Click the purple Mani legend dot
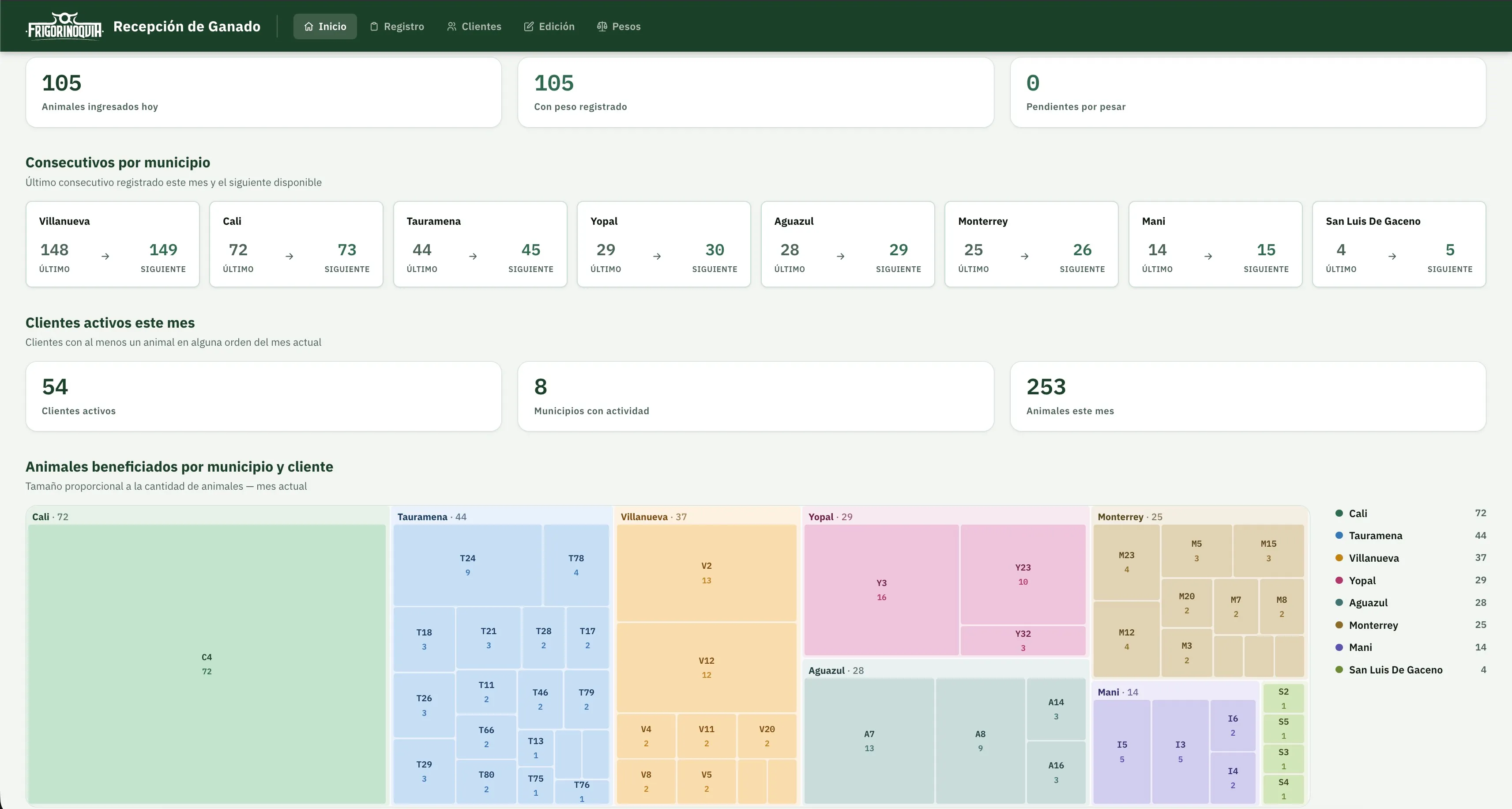Screen dimensions: 1512x809 point(1339,647)
